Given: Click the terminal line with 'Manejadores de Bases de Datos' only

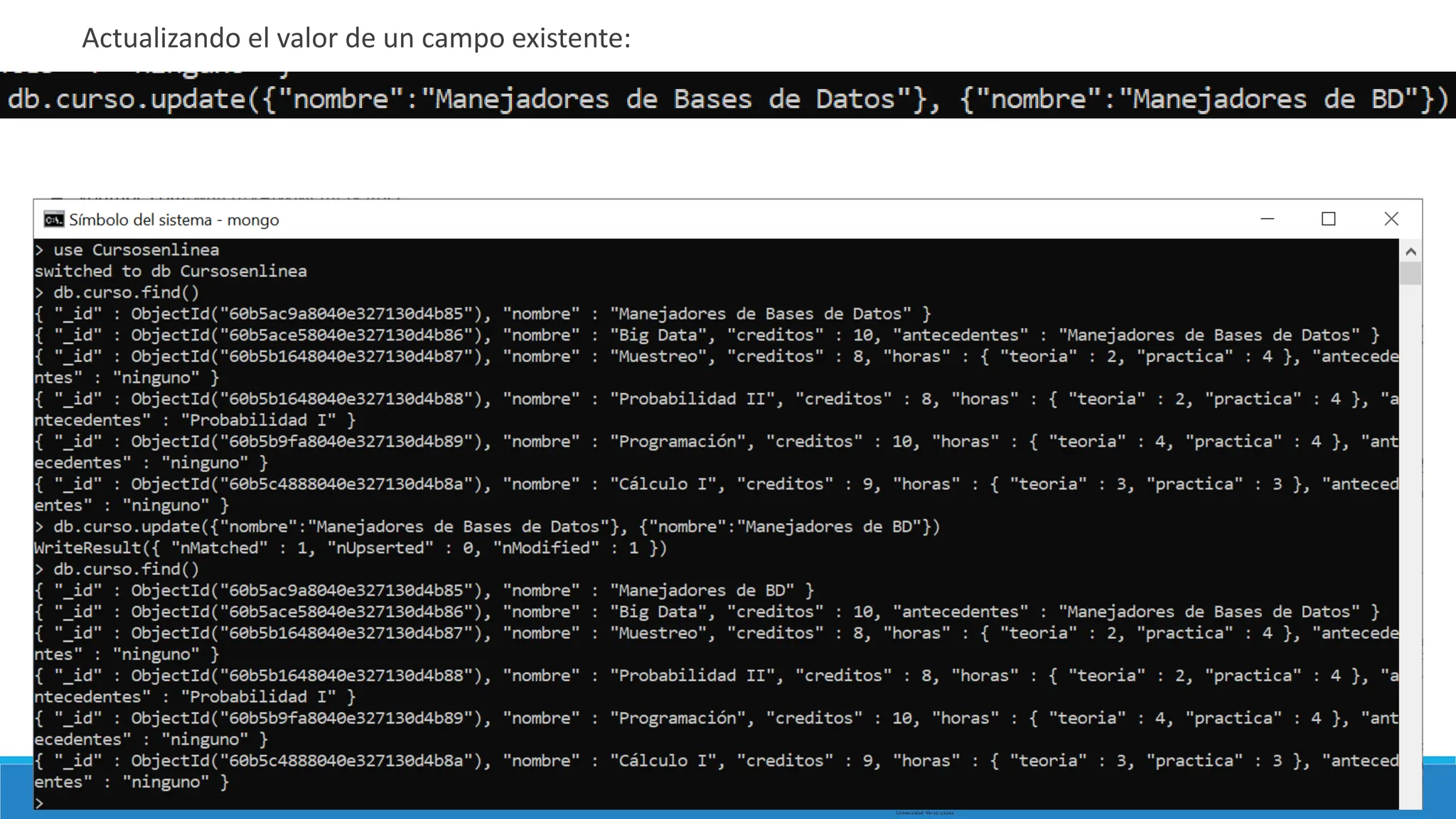Looking at the screenshot, I should [x=483, y=314].
